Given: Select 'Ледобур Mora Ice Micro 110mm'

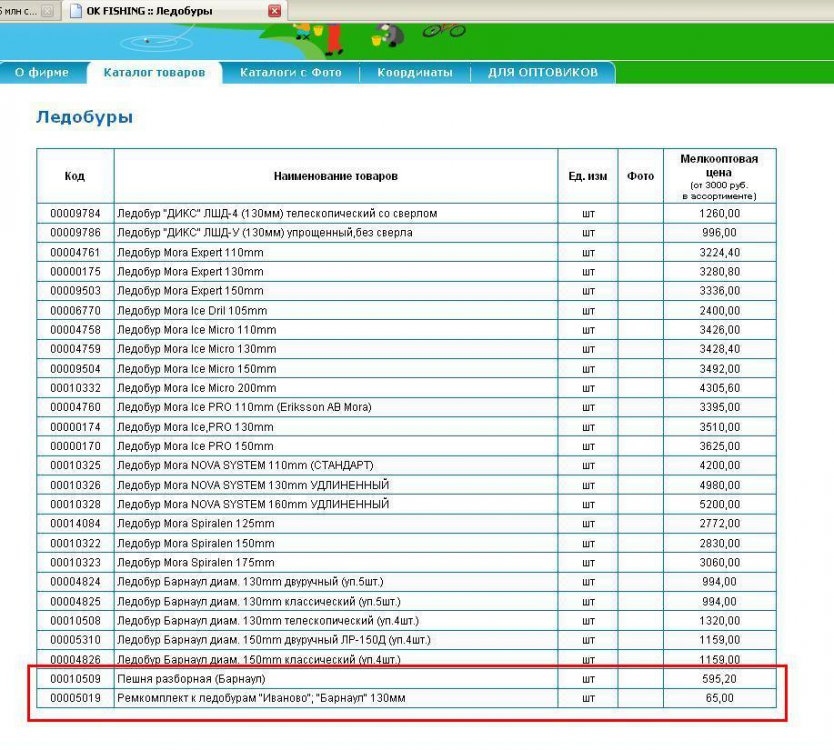Looking at the screenshot, I should point(197,330).
